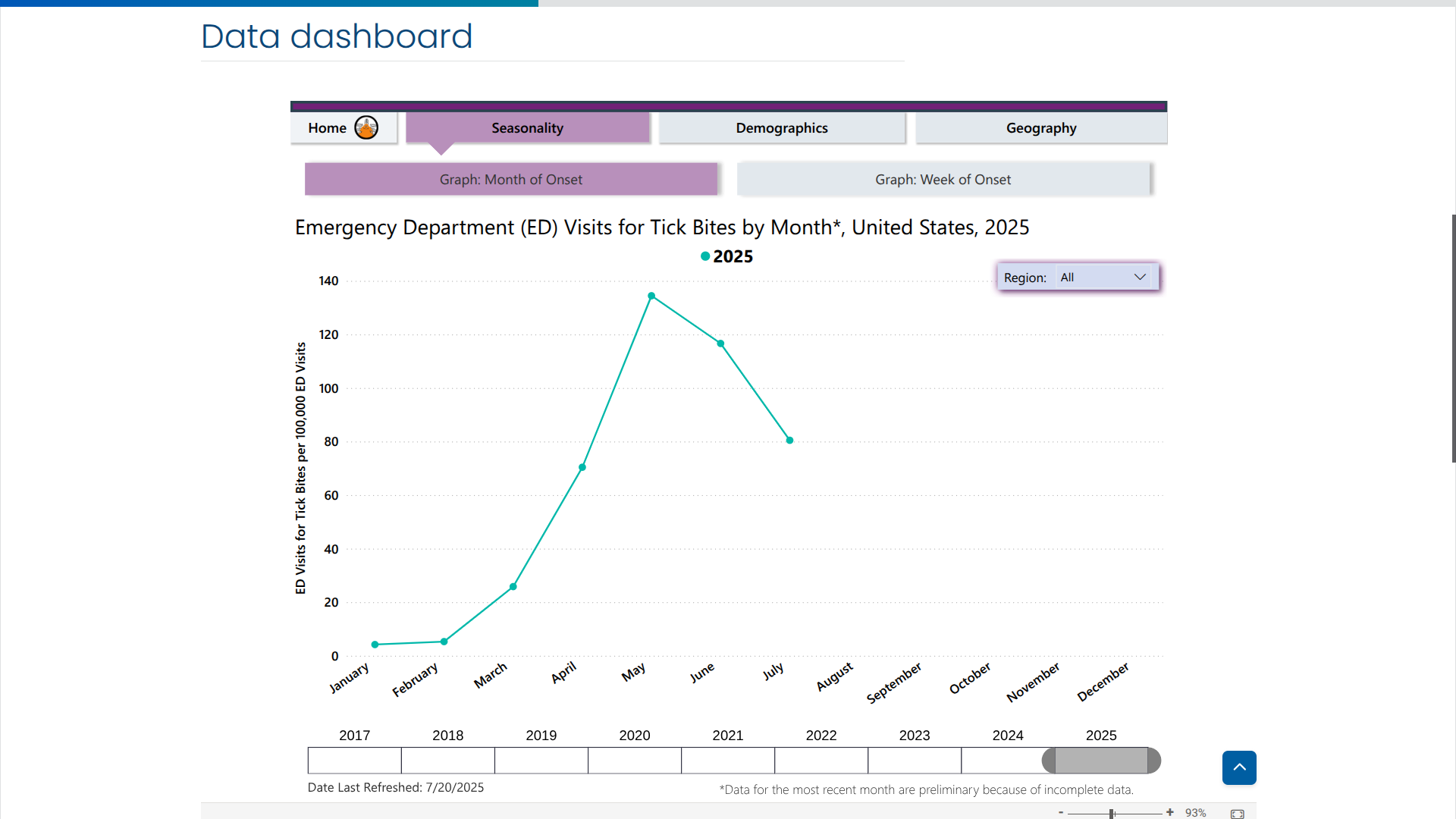Viewport: 1456px width, 819px height.
Task: Click the zoom in plus icon
Action: coord(1170,812)
